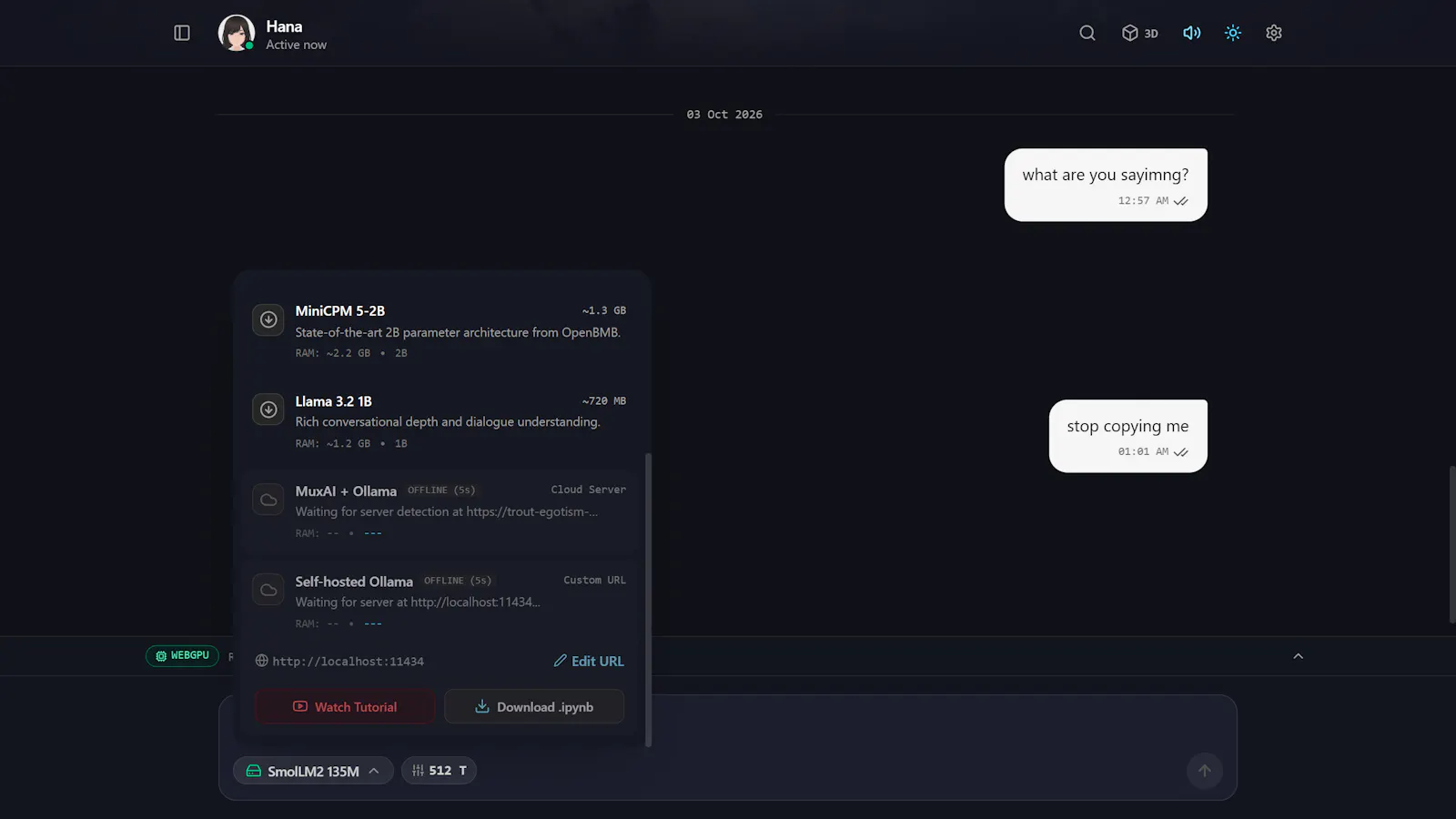Toggle the sidebar panel icon
This screenshot has width=1456, height=819.
coord(182,33)
